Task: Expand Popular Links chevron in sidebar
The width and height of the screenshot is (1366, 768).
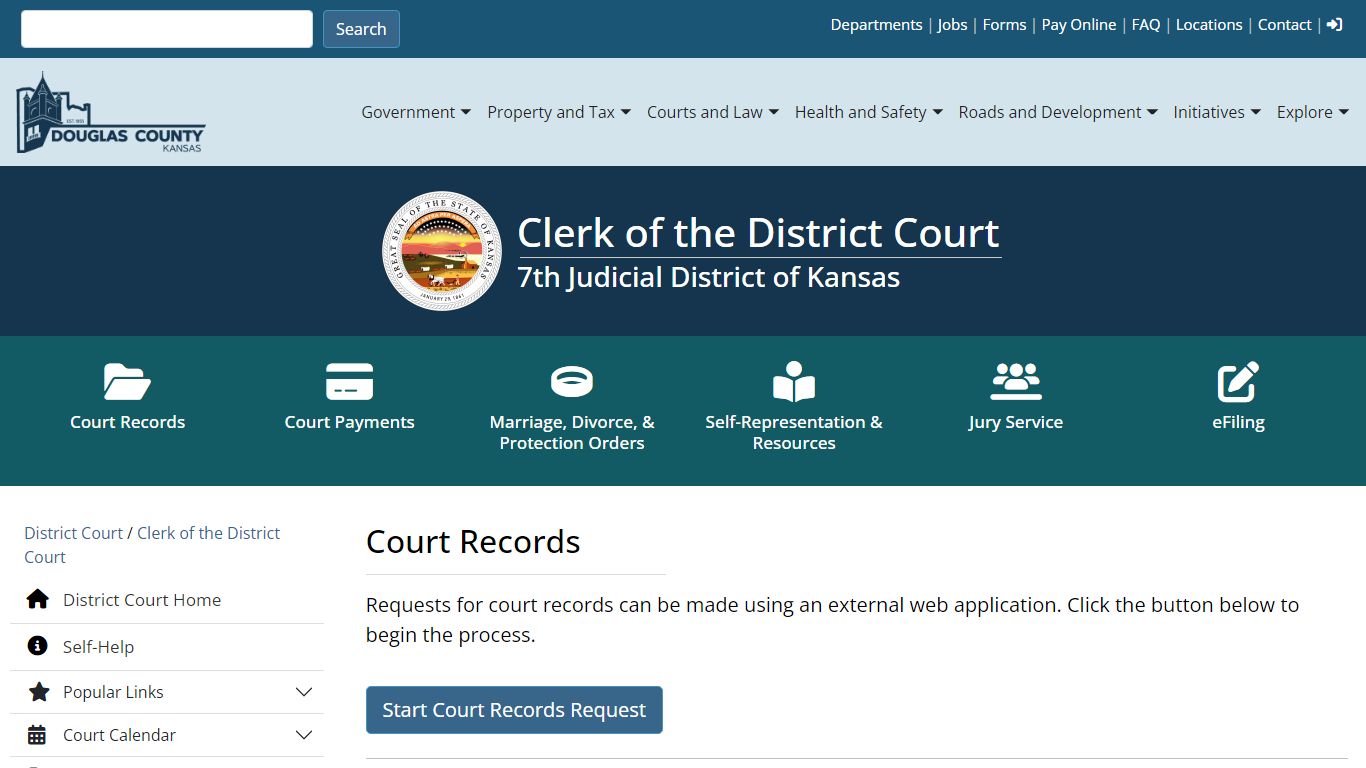Action: pos(304,692)
